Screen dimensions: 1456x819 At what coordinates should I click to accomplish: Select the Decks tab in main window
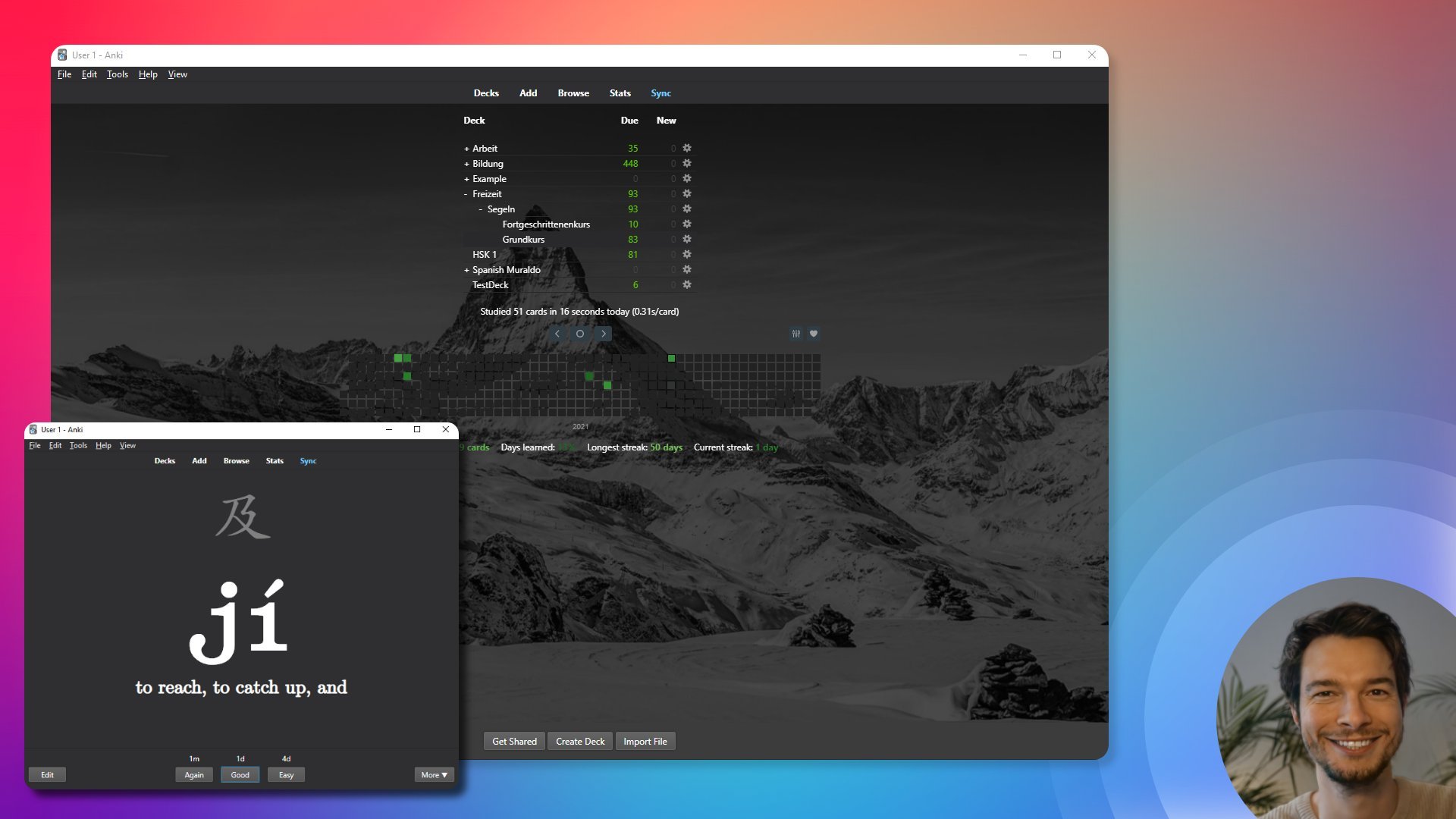pyautogui.click(x=485, y=92)
